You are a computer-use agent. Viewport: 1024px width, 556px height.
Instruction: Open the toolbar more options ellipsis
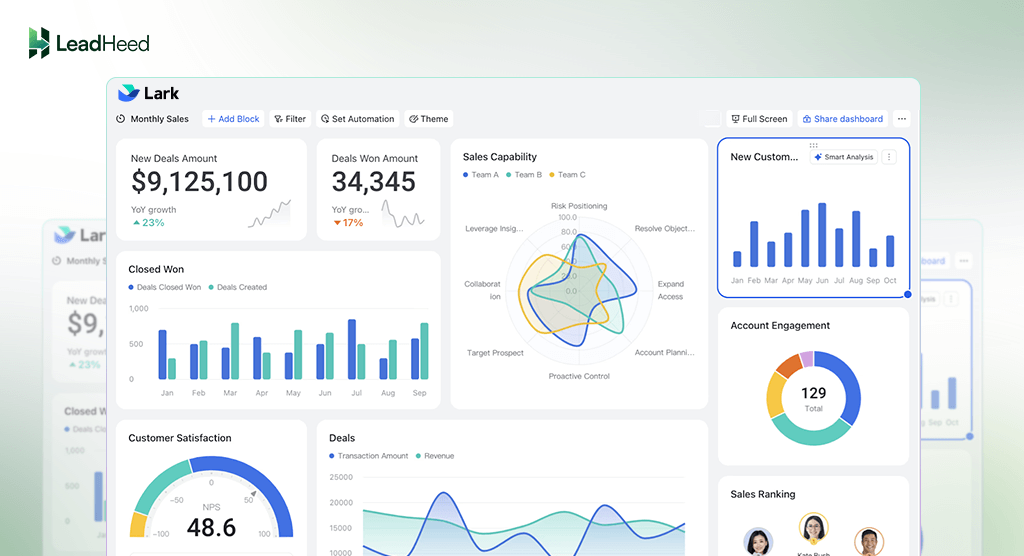[x=902, y=119]
